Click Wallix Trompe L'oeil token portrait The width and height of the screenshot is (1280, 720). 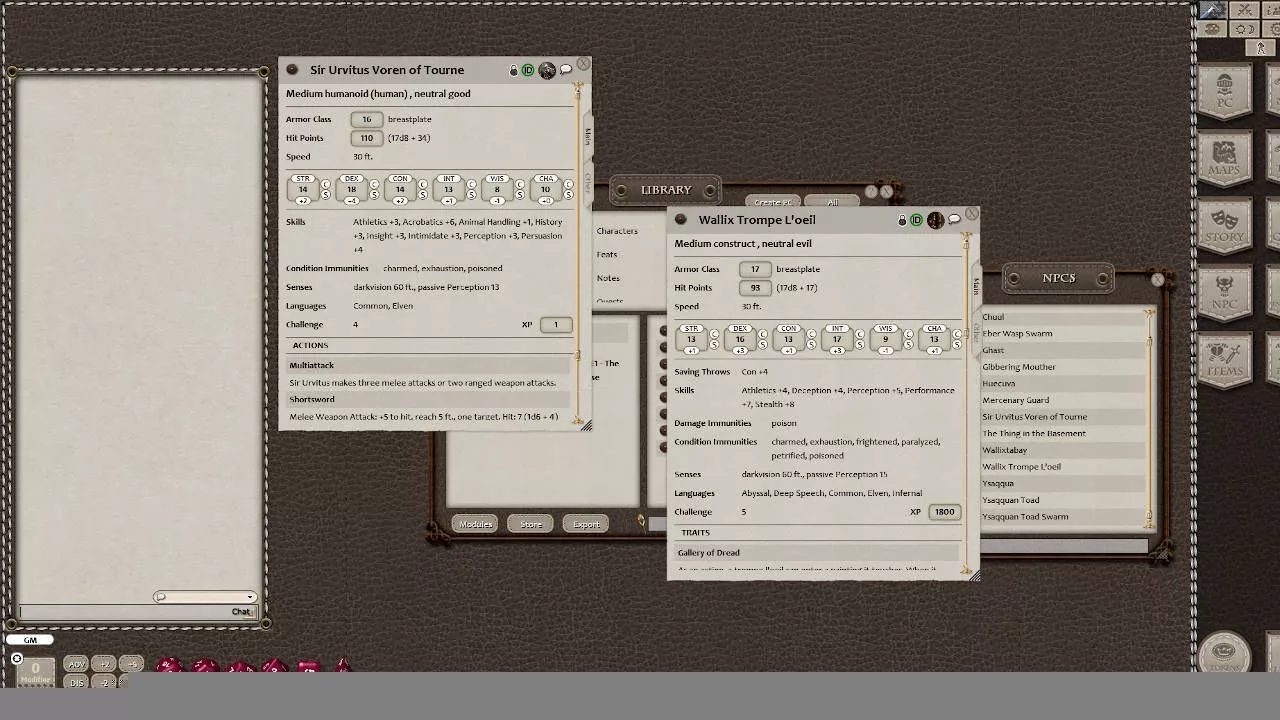coord(935,220)
